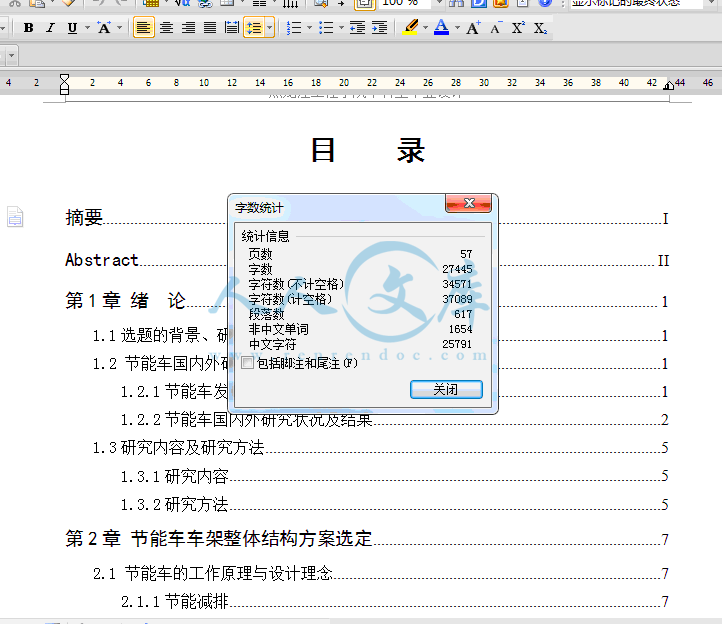Image resolution: width=722 pixels, height=624 pixels.
Task: Toggle italic formatting
Action: click(50, 28)
